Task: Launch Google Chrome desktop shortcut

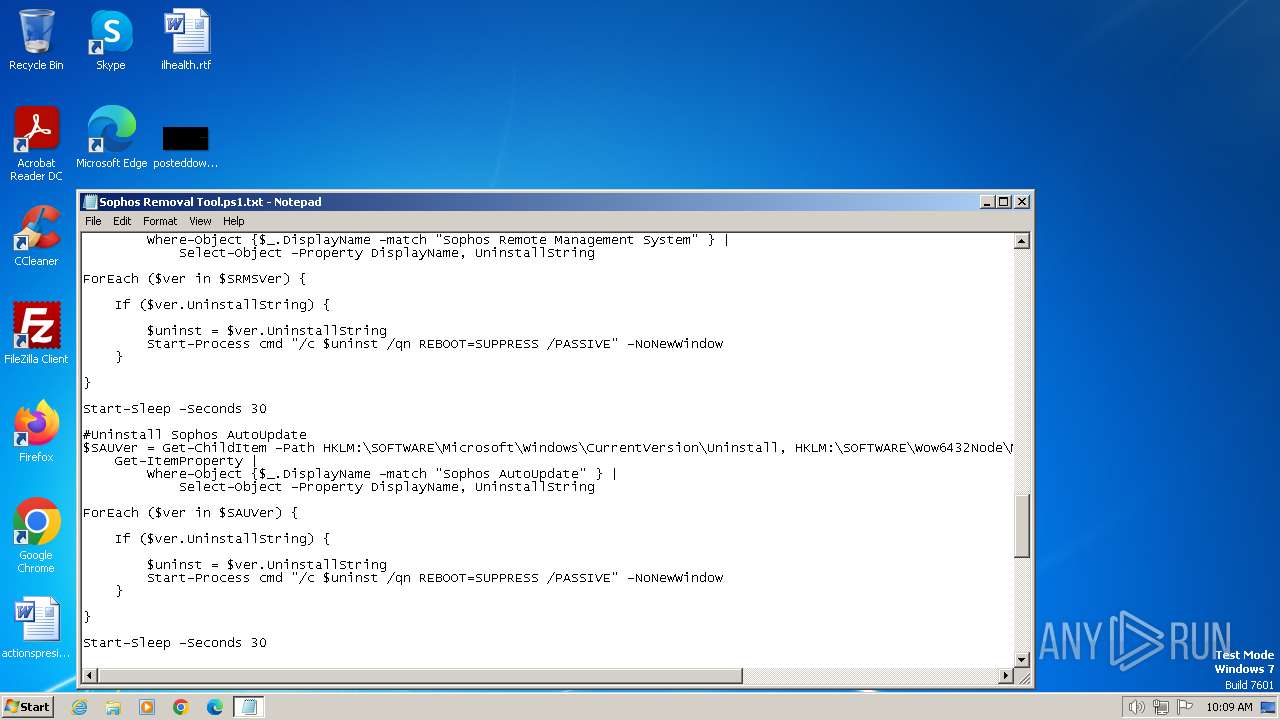Action: pos(36,536)
